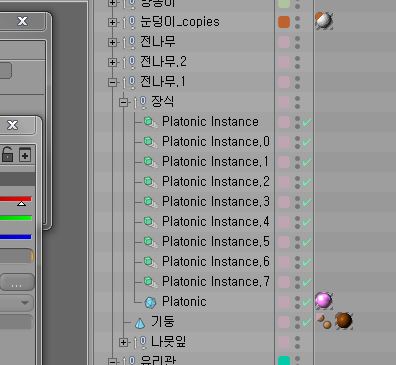Toggle the enable check on 기둥
396x365 pixels.
coord(307,322)
